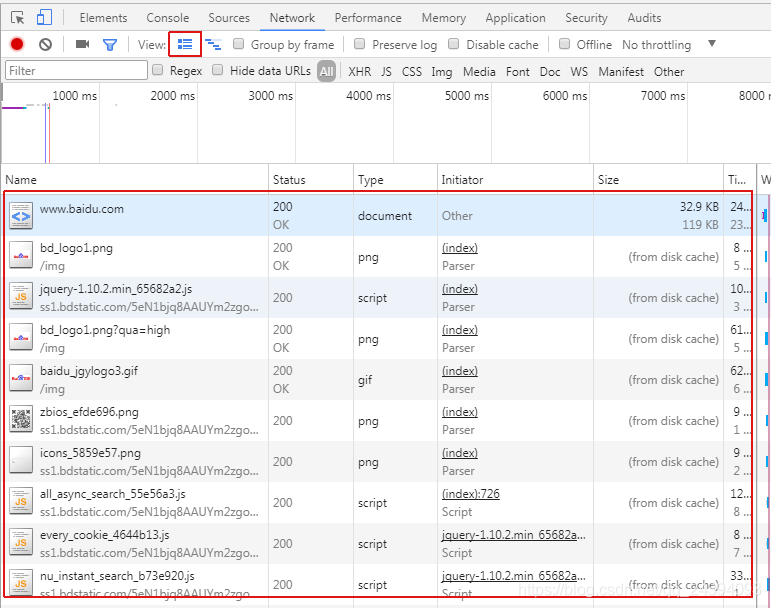Screen dimensions: 771x608
Task: Open the Elements panel tab
Action: pos(103,18)
